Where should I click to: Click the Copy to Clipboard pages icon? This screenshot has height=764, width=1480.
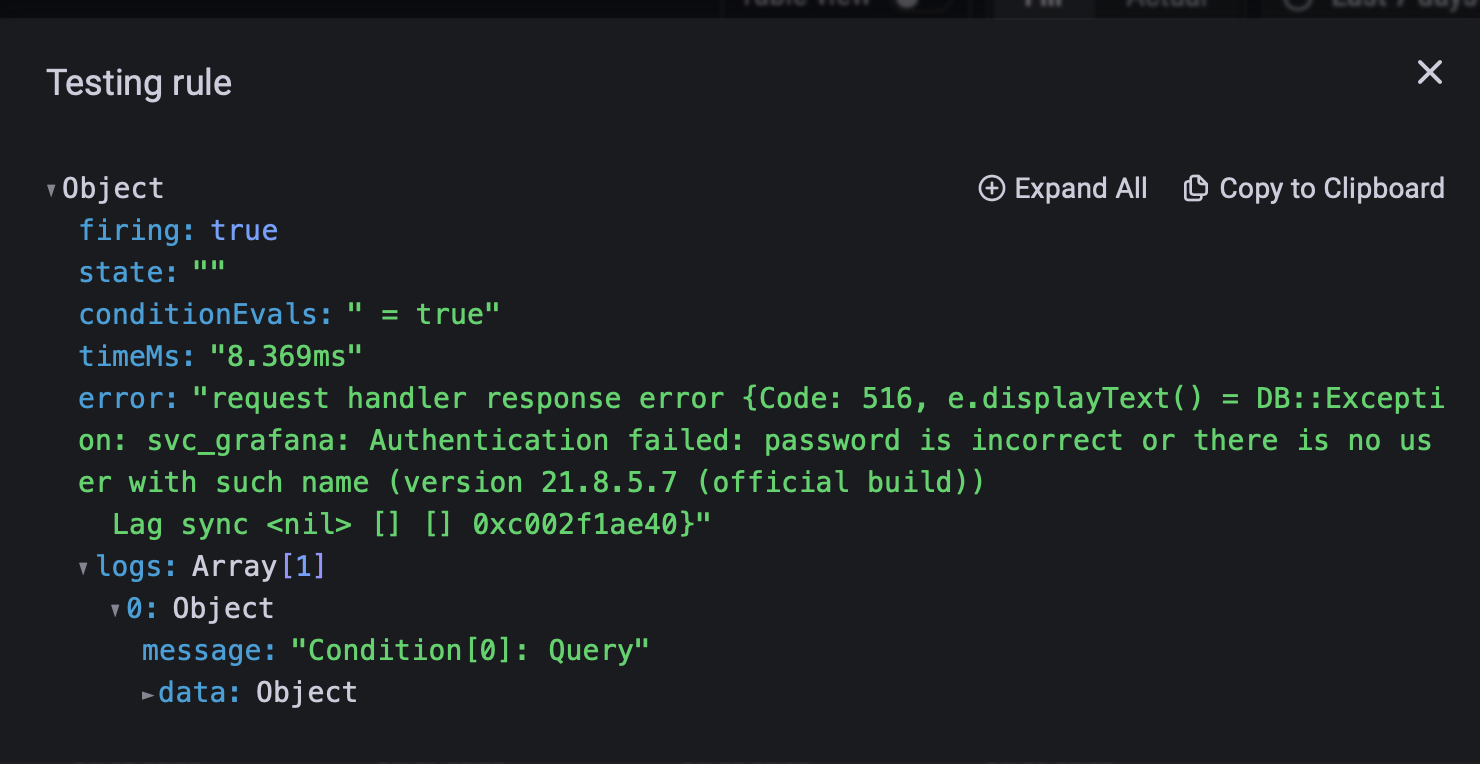pyautogui.click(x=1196, y=188)
